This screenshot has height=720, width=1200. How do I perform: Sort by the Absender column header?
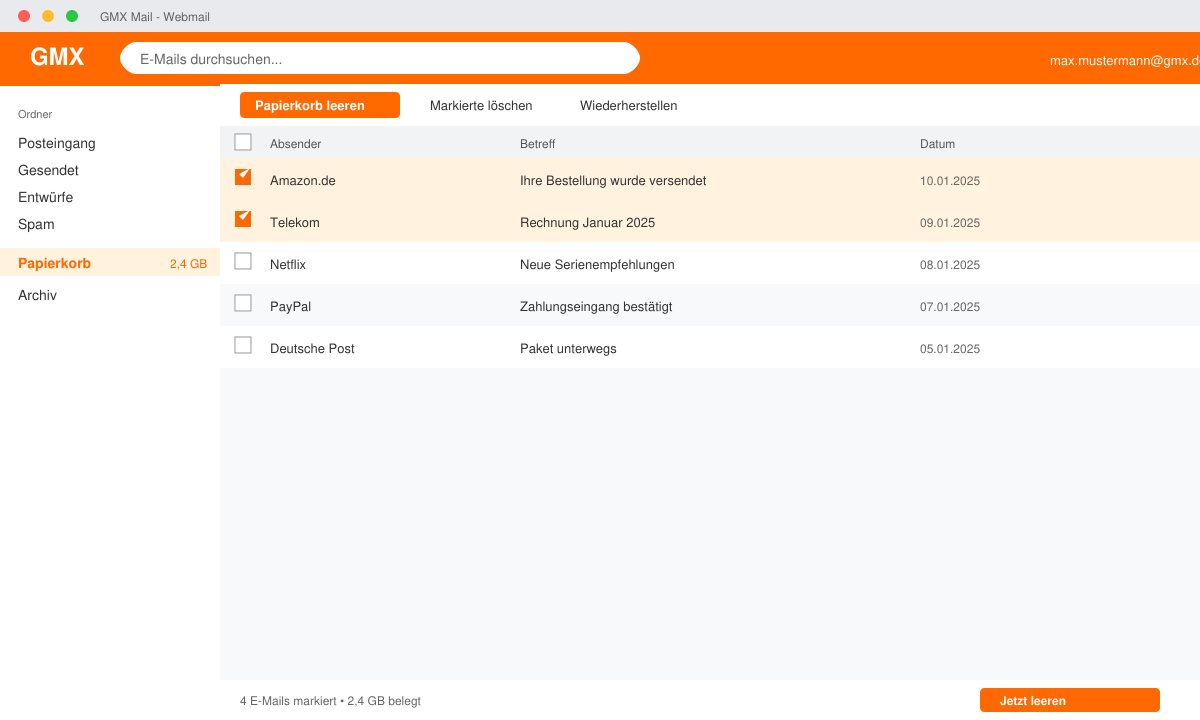[x=296, y=144]
